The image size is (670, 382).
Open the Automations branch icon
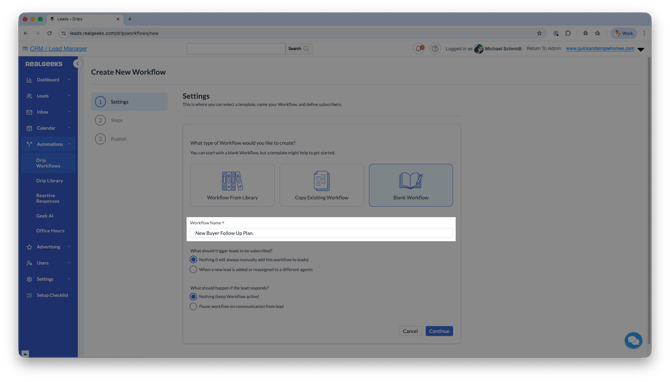[x=29, y=144]
